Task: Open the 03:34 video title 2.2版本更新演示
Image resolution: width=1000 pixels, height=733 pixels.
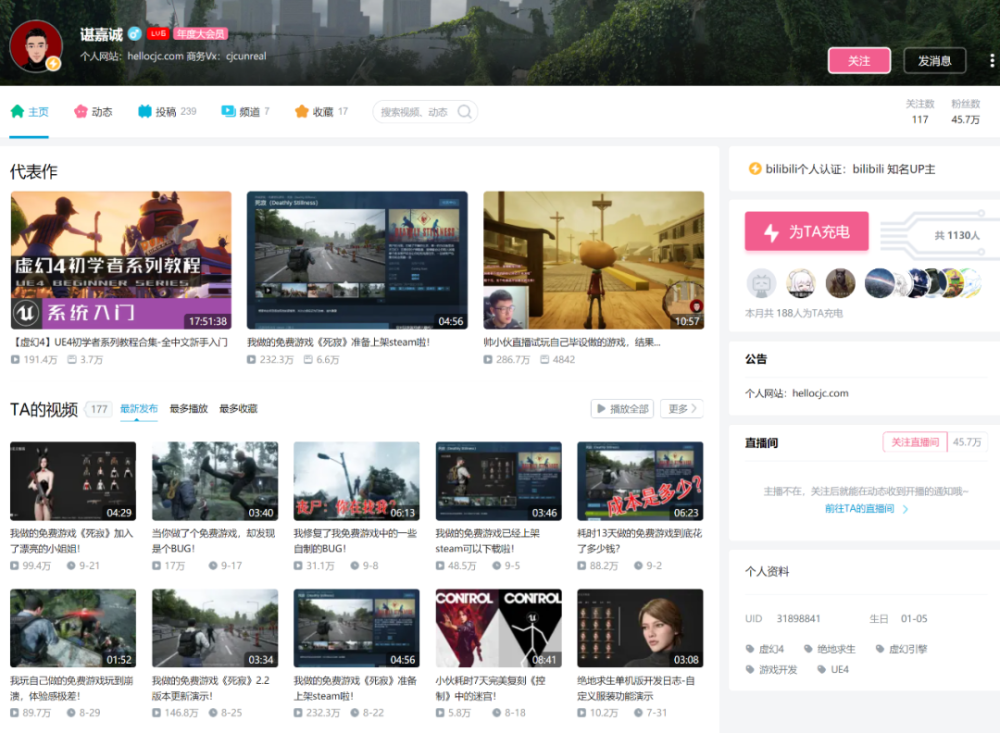Action: click(x=210, y=688)
